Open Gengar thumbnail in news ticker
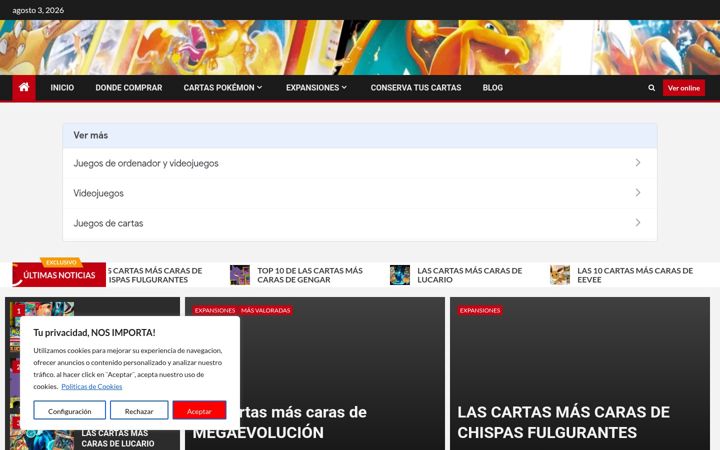The width and height of the screenshot is (720, 450). pyautogui.click(x=240, y=275)
